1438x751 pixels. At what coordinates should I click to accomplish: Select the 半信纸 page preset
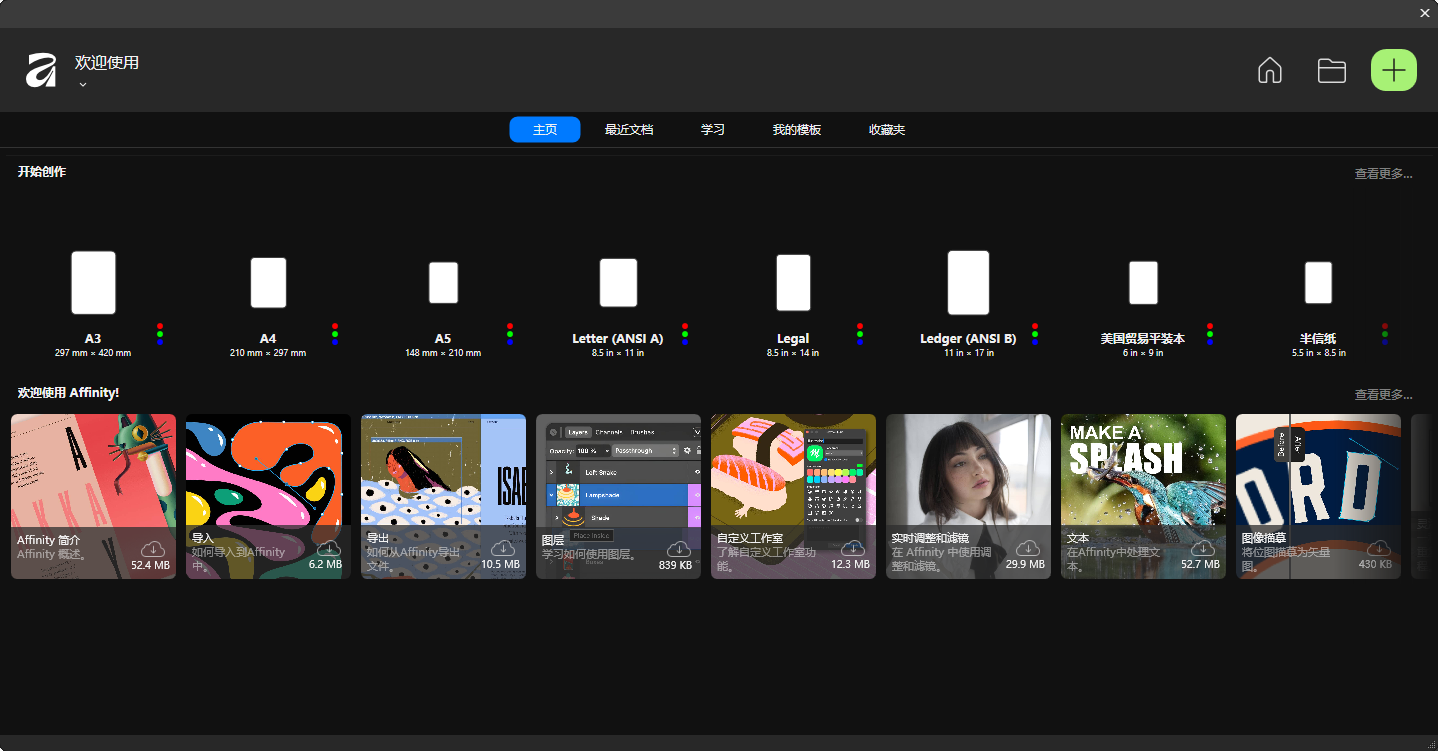pos(1318,283)
